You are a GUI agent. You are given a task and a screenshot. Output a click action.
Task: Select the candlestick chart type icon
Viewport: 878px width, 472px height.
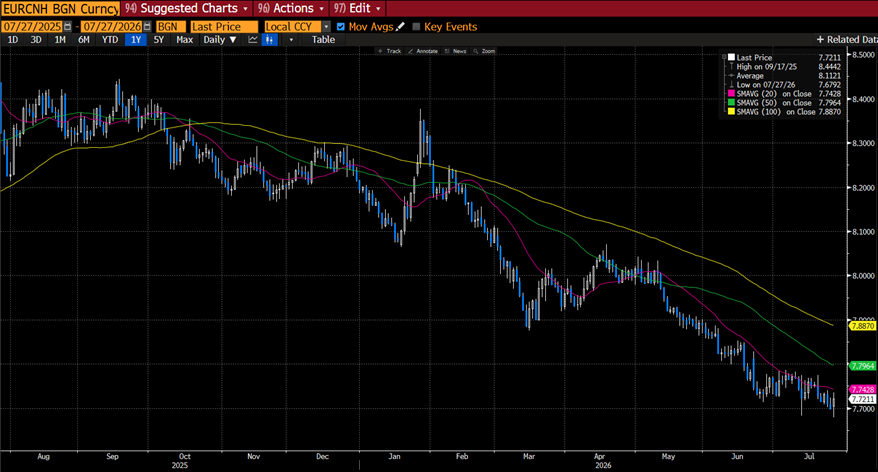[270, 39]
